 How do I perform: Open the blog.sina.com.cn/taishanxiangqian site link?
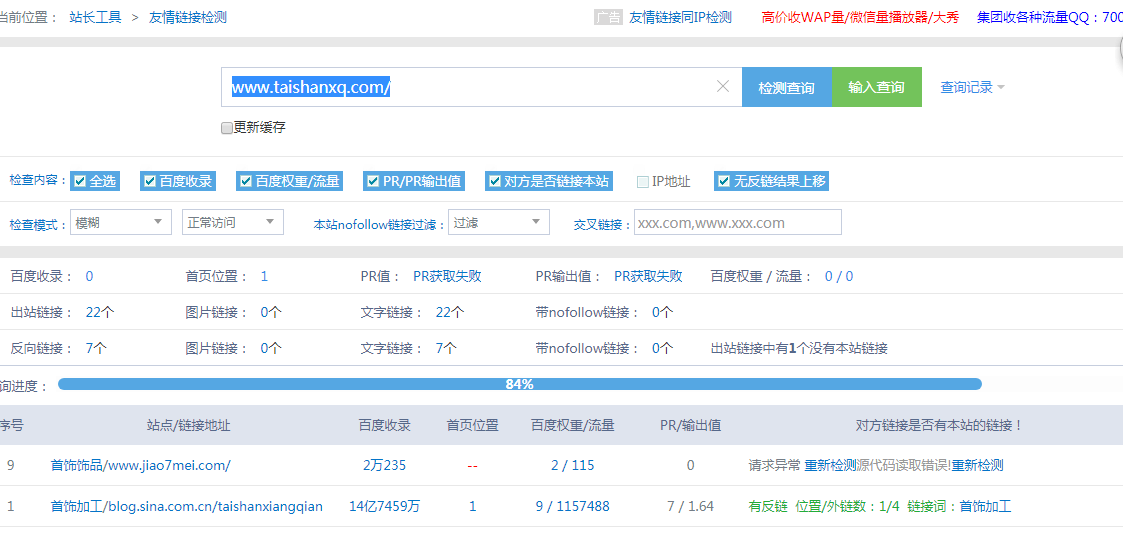pyautogui.click(x=186, y=506)
